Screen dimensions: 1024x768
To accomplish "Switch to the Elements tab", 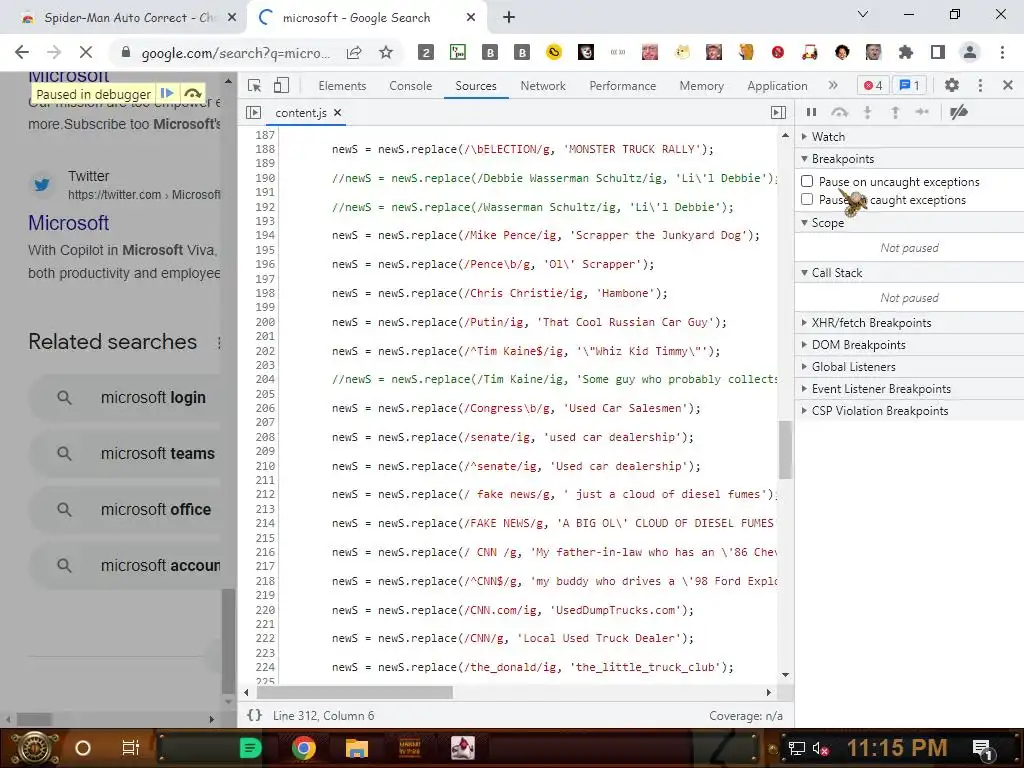I will [342, 86].
